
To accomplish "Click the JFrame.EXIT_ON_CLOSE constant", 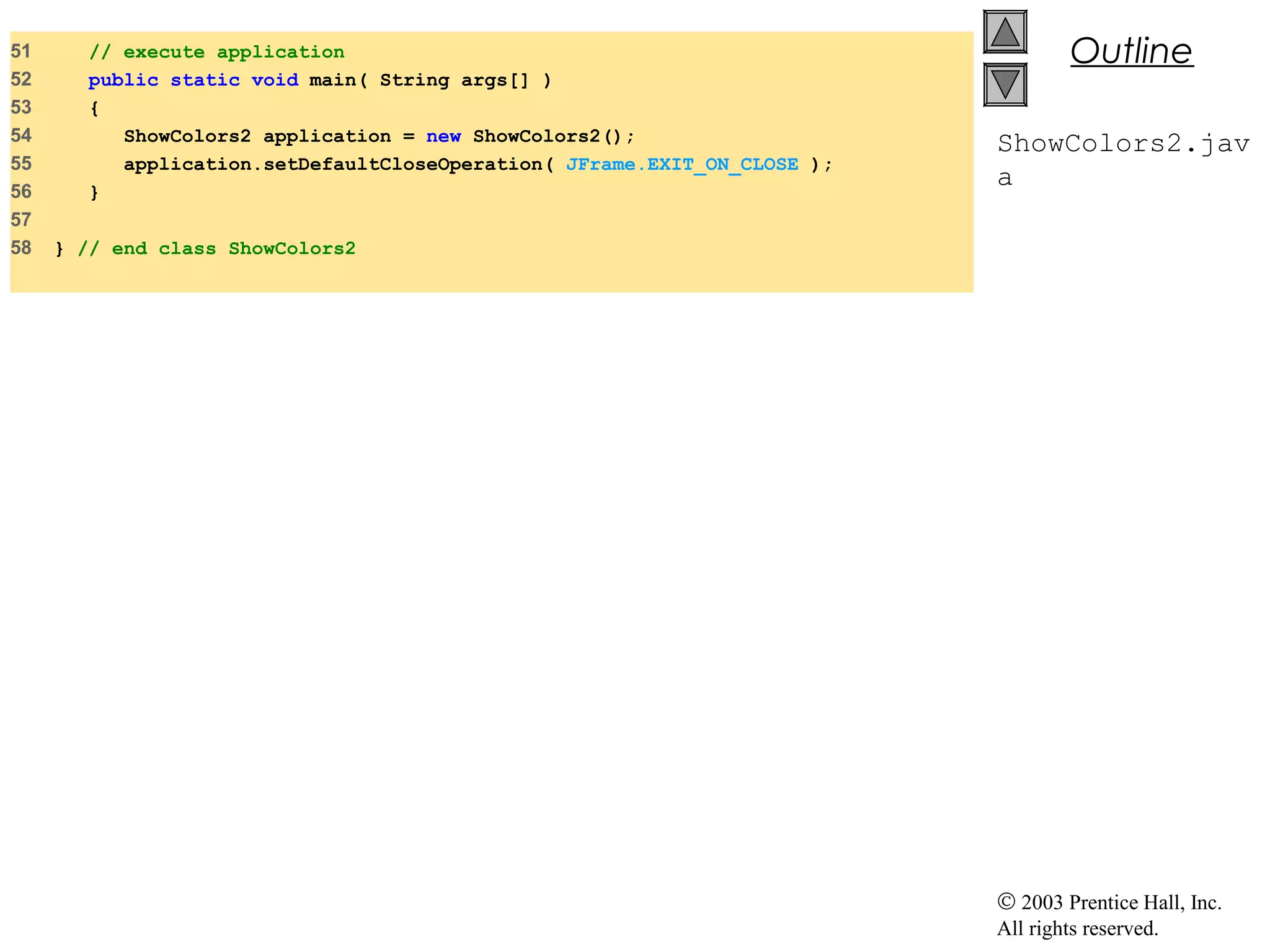I will click(682, 164).
